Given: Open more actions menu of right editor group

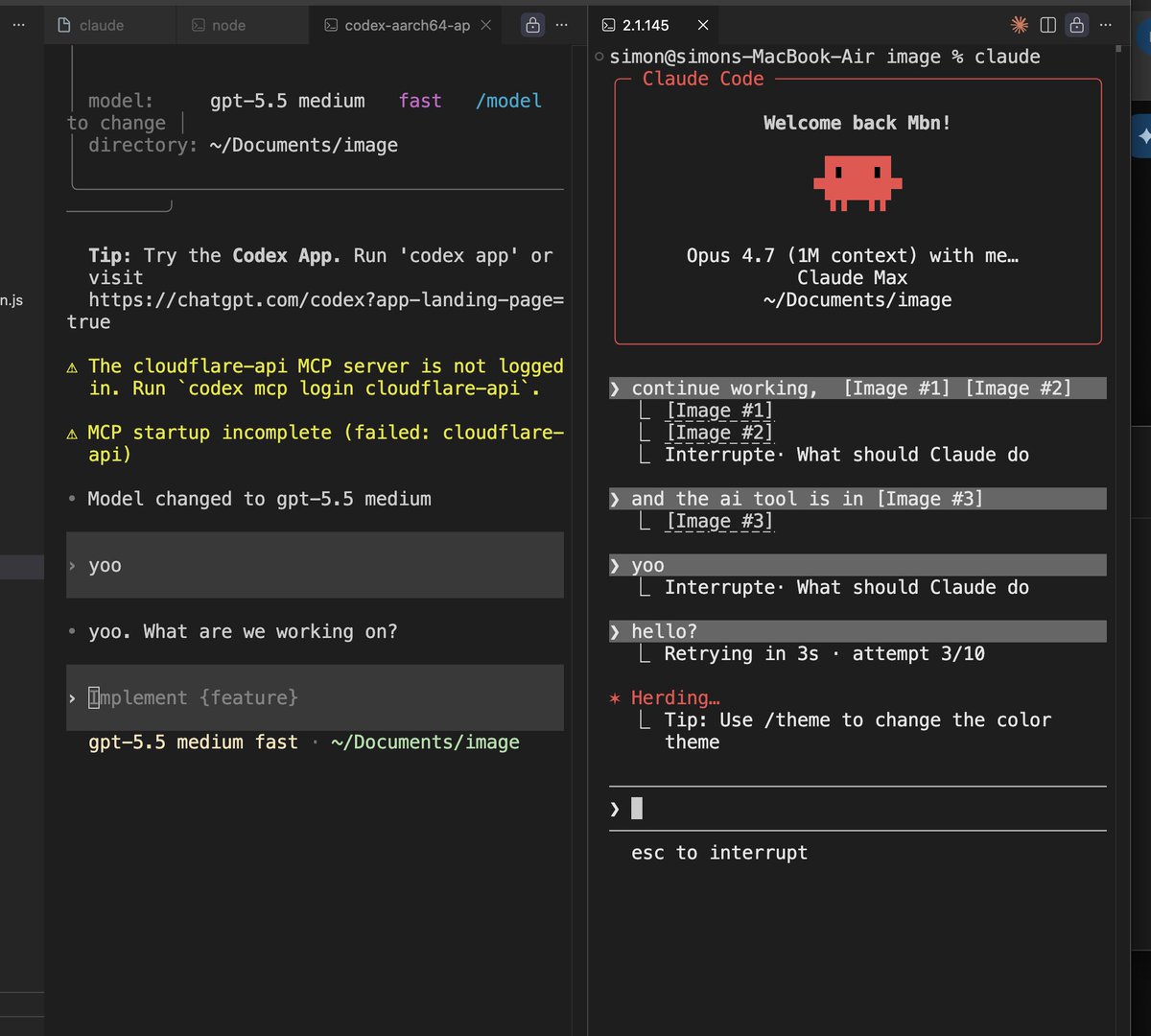Looking at the screenshot, I should [1106, 25].
